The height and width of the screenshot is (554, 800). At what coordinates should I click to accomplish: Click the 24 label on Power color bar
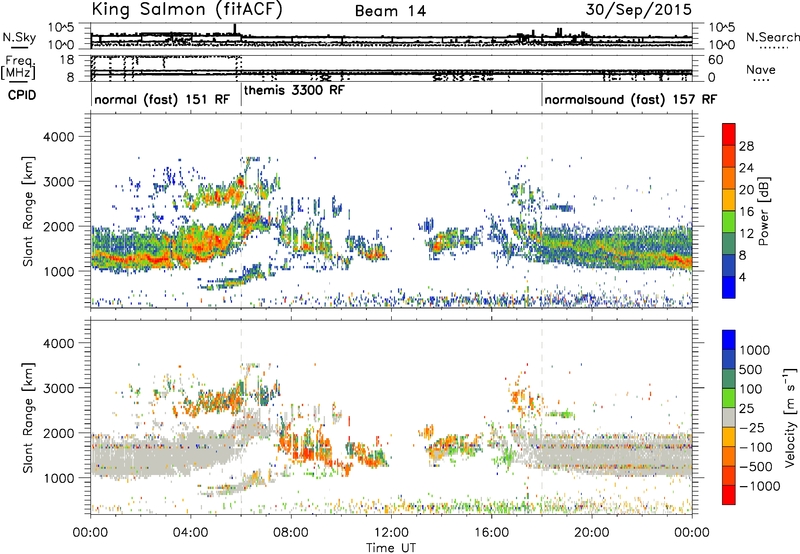746,168
